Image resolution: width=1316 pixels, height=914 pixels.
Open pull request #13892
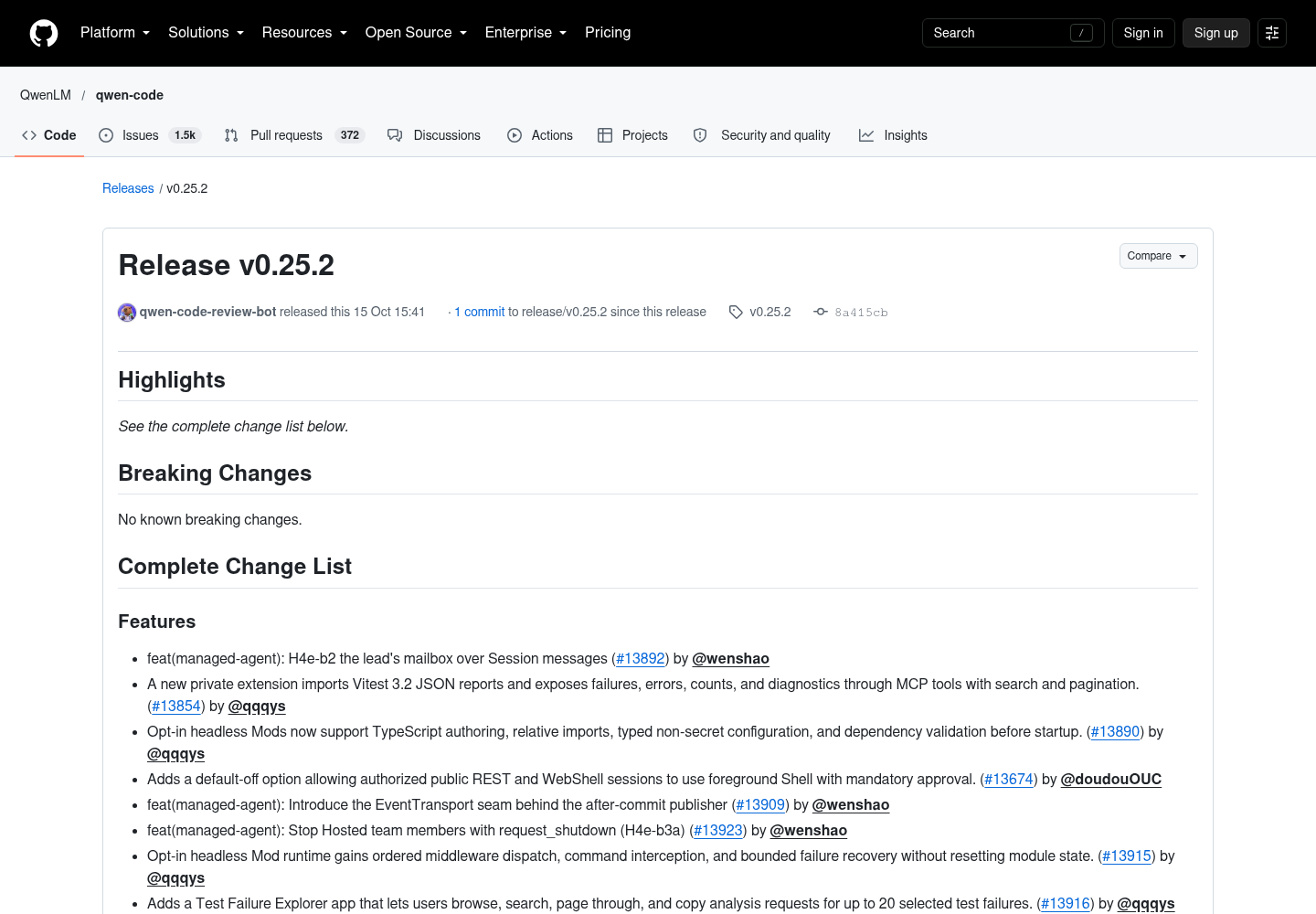coord(641,658)
